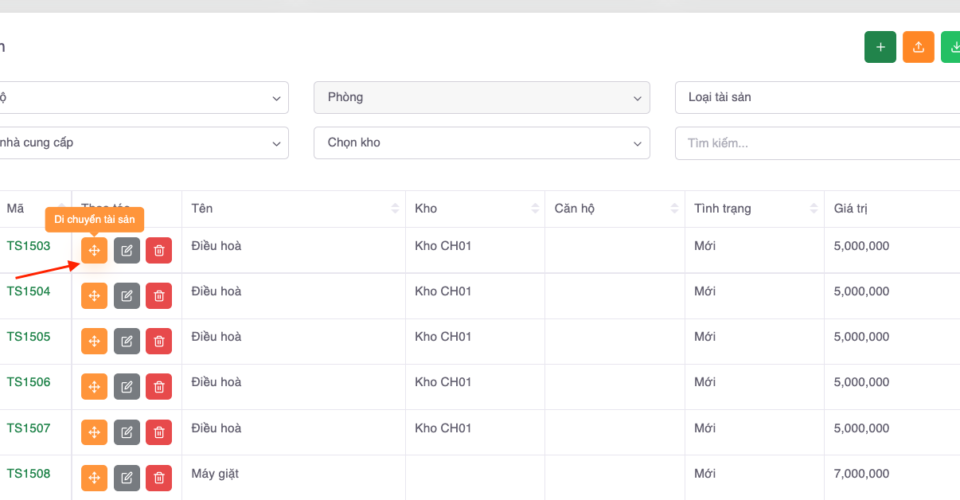Expand the Chọn kho dropdown

[x=481, y=143]
